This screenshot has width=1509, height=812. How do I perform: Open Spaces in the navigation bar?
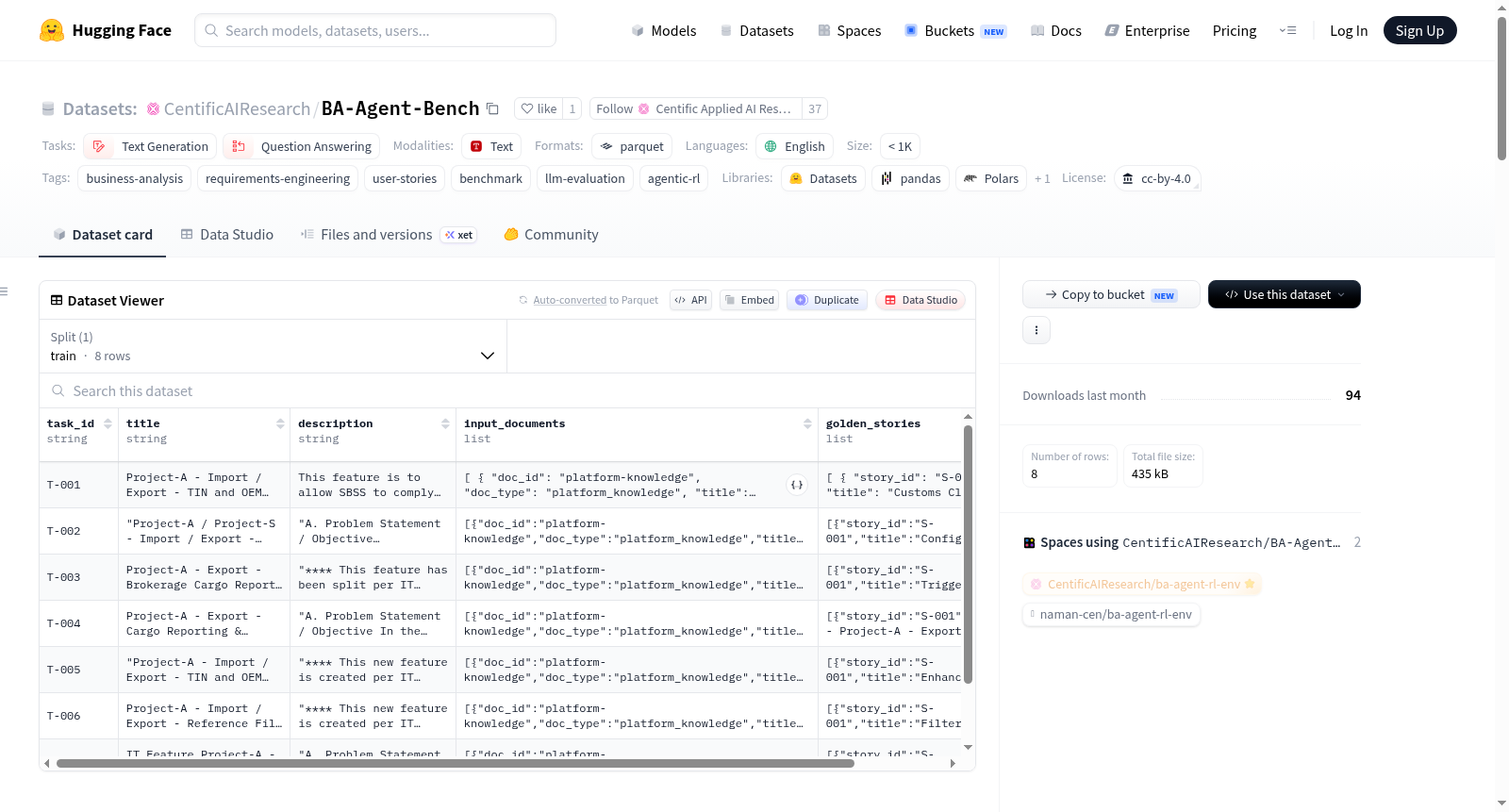(x=850, y=30)
